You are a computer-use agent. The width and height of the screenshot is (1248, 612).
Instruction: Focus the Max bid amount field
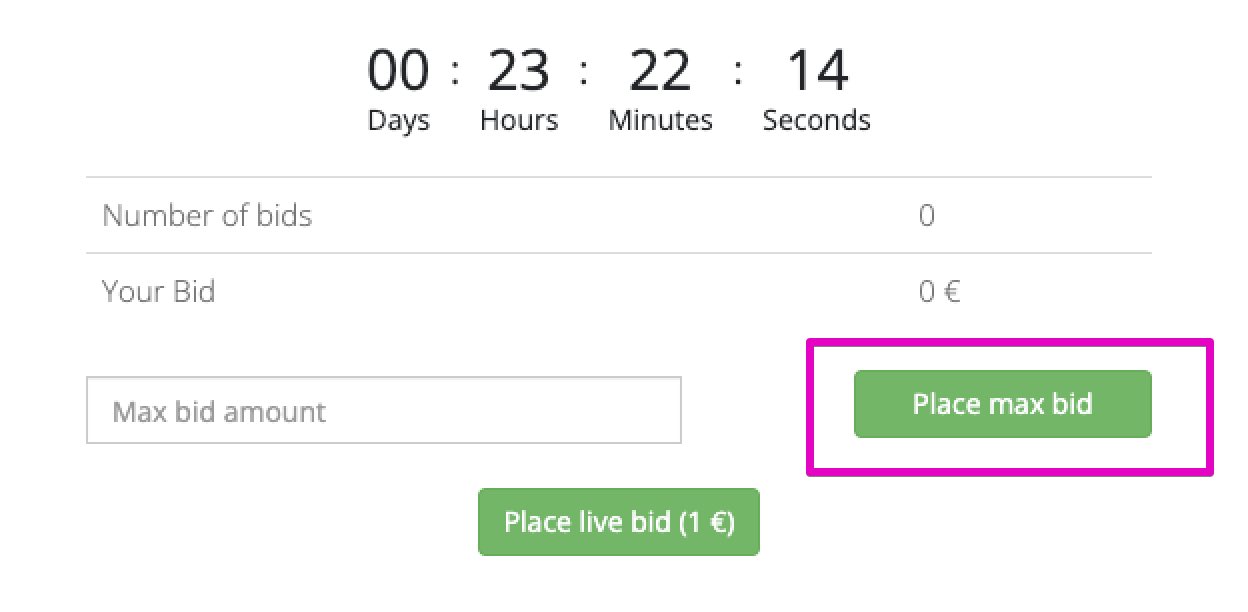384,410
